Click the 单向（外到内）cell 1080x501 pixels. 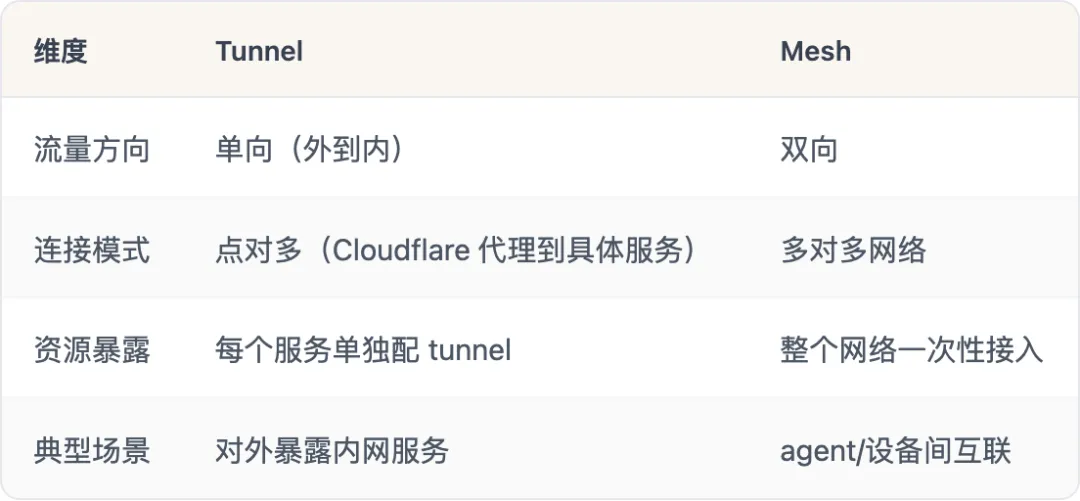tap(311, 150)
